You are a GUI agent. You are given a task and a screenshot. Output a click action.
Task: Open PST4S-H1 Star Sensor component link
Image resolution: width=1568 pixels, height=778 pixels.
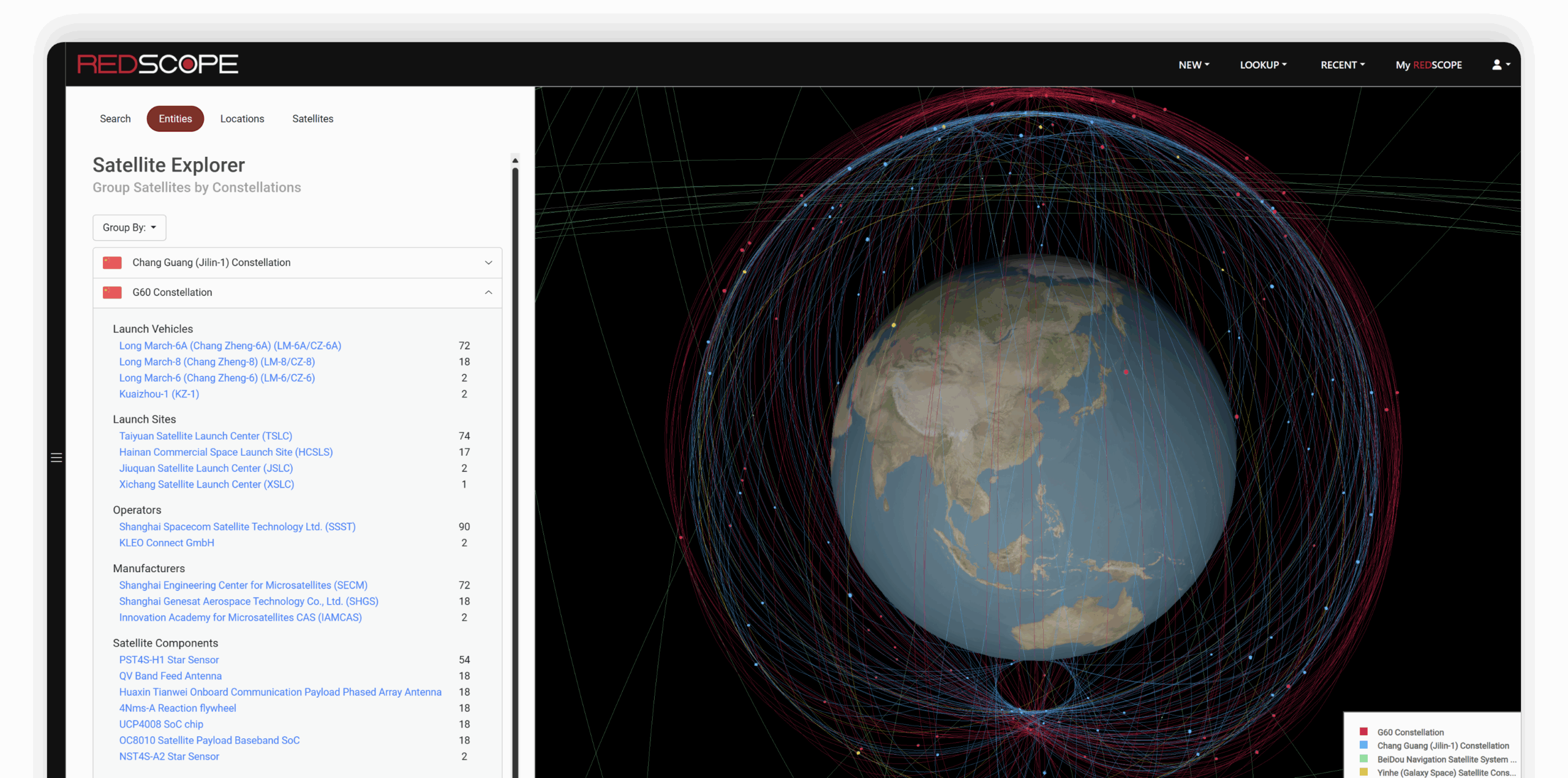pyautogui.click(x=169, y=660)
